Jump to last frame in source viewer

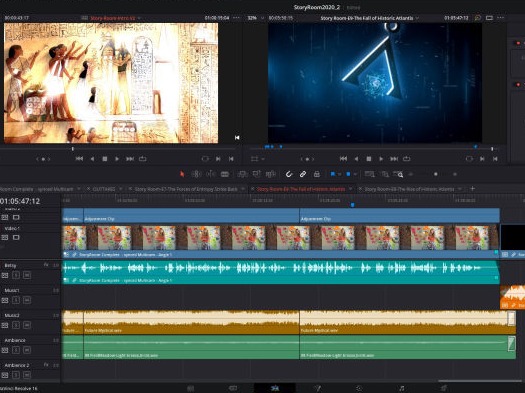point(130,159)
